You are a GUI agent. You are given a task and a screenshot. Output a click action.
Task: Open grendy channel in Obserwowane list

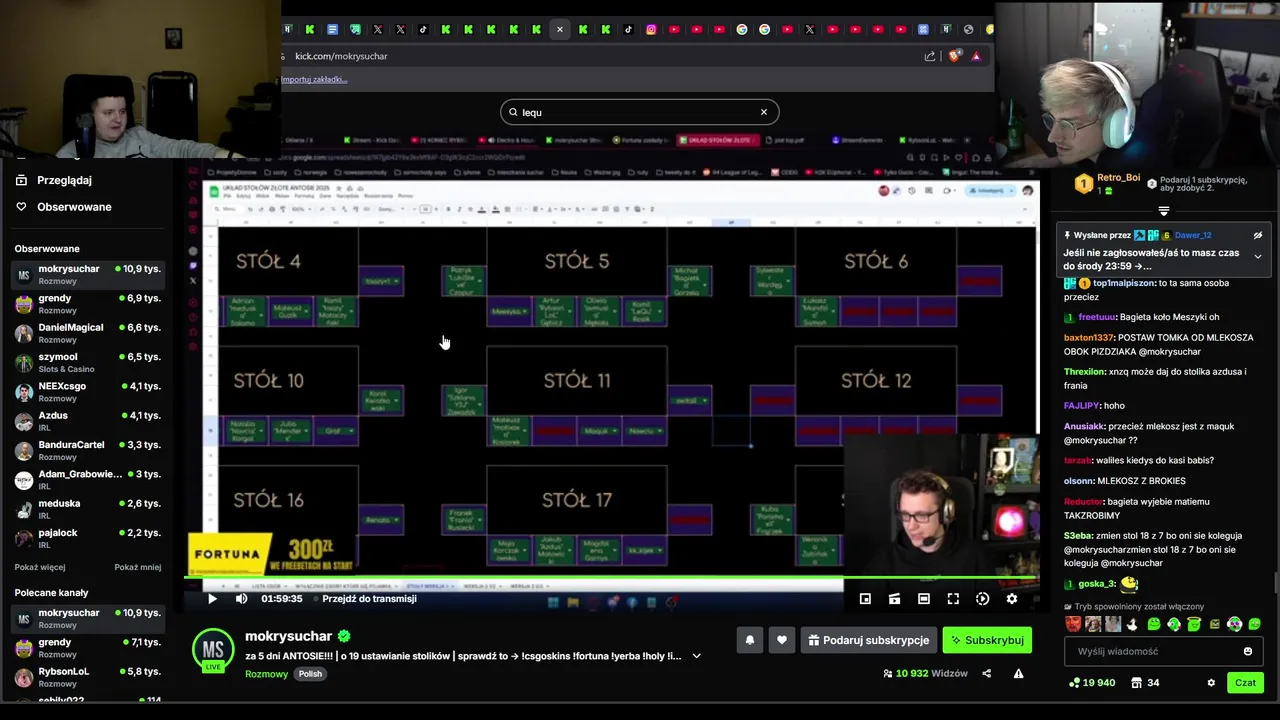coord(88,304)
